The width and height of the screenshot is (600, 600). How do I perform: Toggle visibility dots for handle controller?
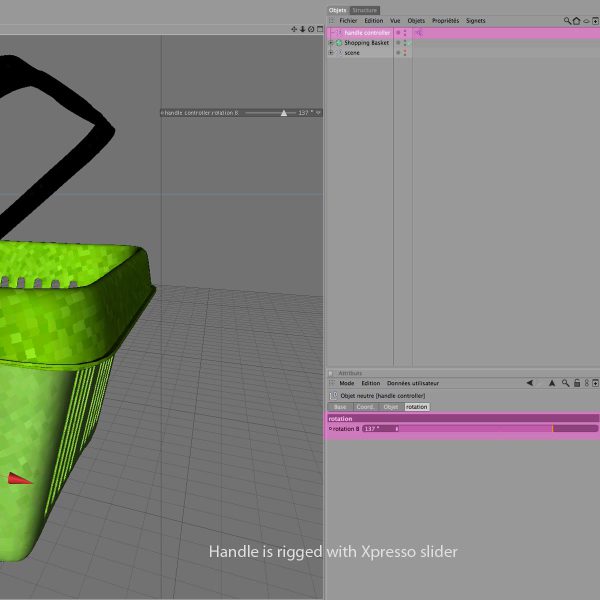[x=405, y=33]
